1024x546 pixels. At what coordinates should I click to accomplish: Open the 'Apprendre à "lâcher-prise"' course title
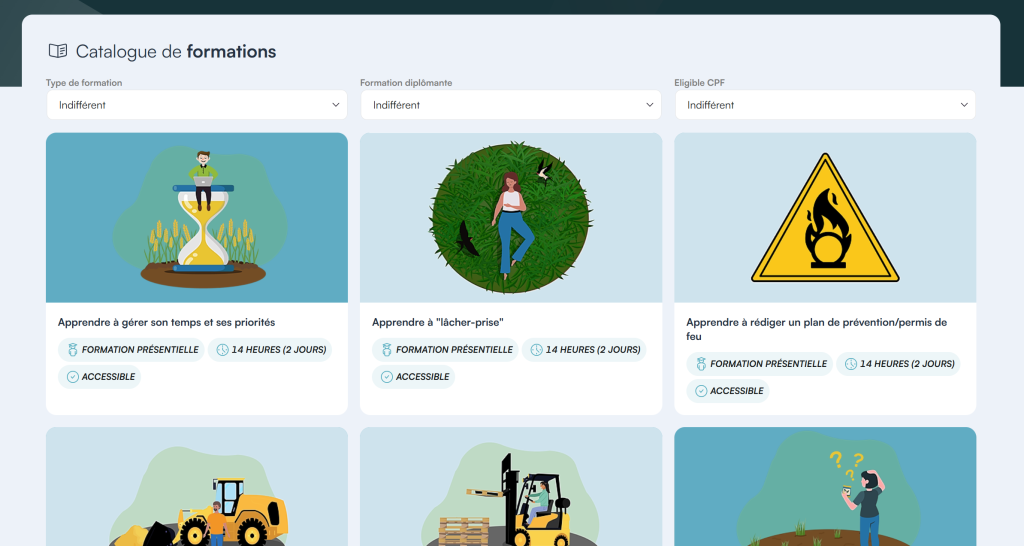(x=438, y=323)
